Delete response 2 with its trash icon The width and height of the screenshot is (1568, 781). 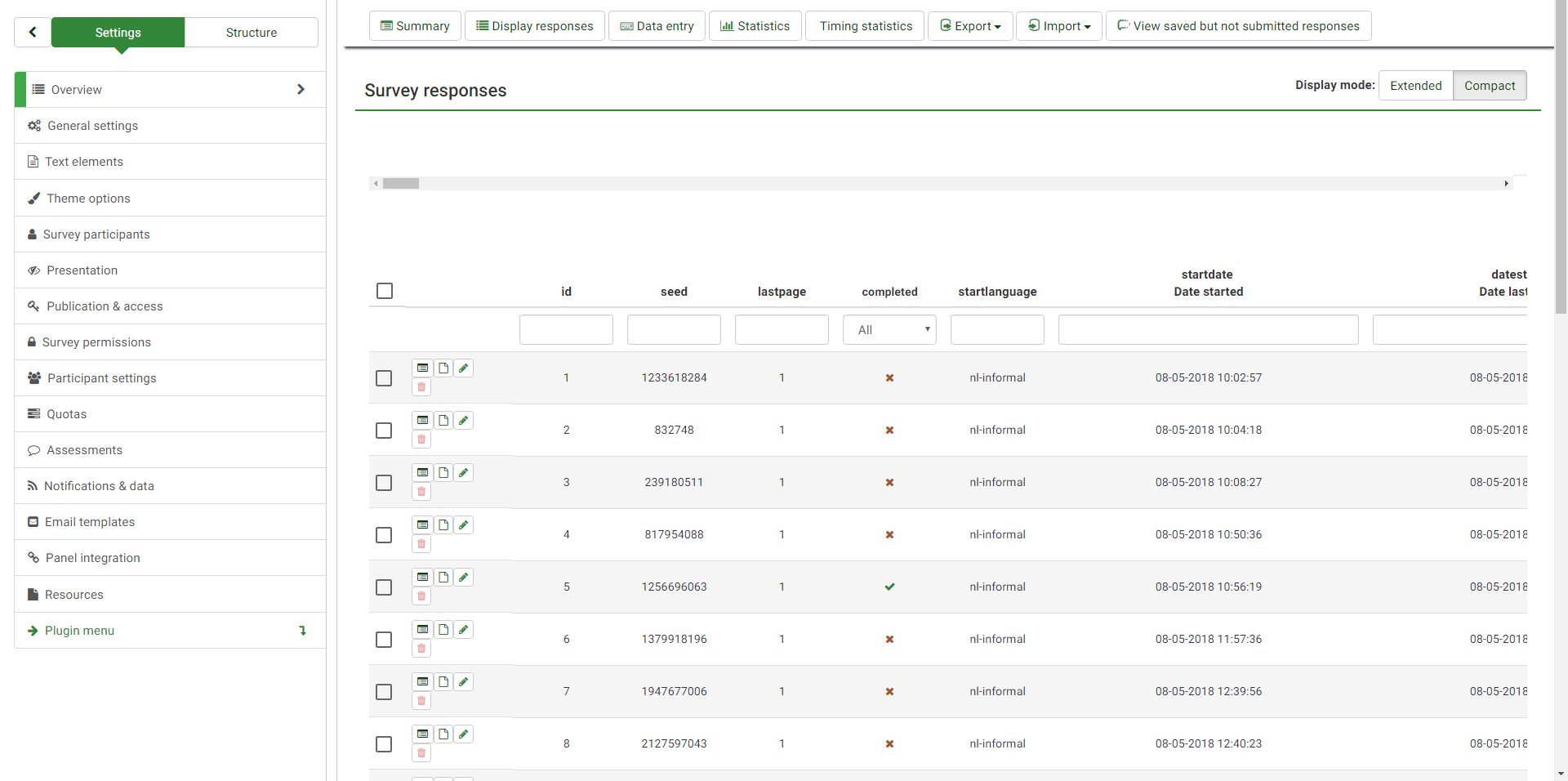421,440
